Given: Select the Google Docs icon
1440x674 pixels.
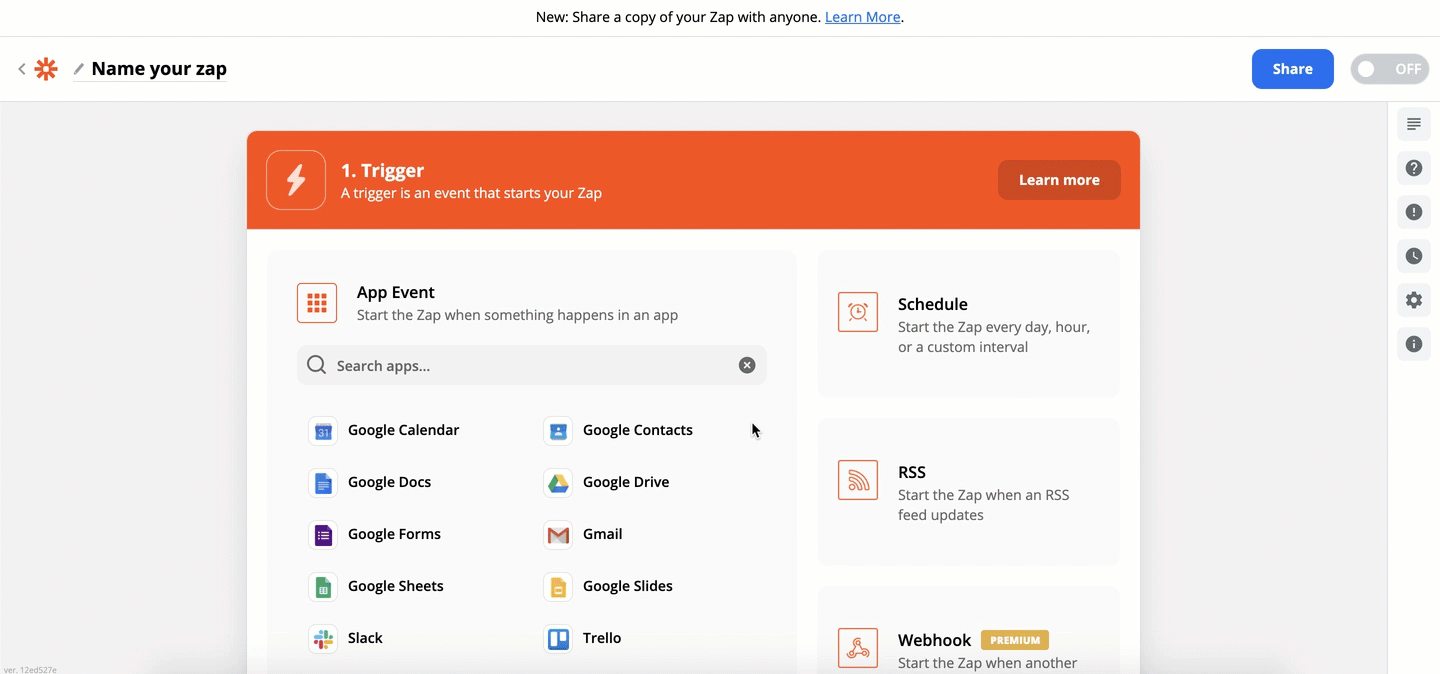Looking at the screenshot, I should [x=323, y=483].
